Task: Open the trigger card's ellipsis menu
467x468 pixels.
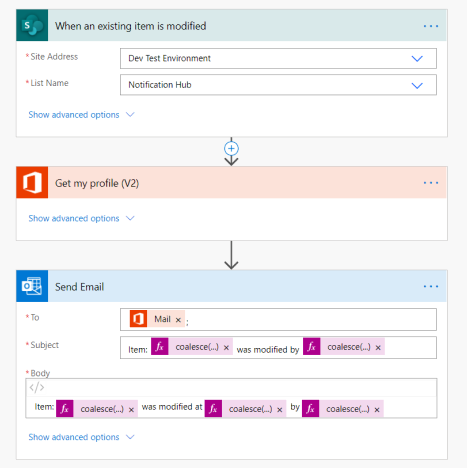Action: click(x=431, y=26)
